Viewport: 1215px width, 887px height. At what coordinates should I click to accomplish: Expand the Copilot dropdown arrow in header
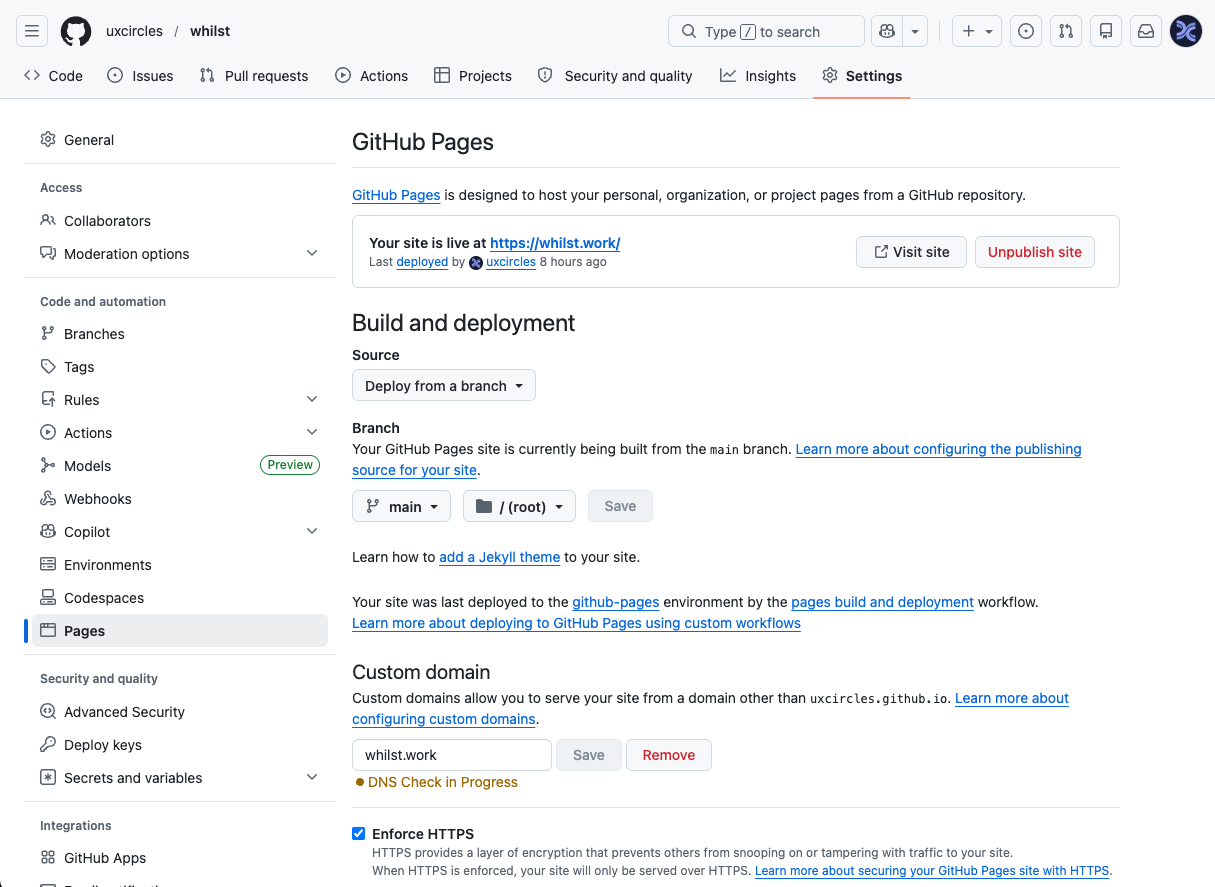click(x=915, y=31)
